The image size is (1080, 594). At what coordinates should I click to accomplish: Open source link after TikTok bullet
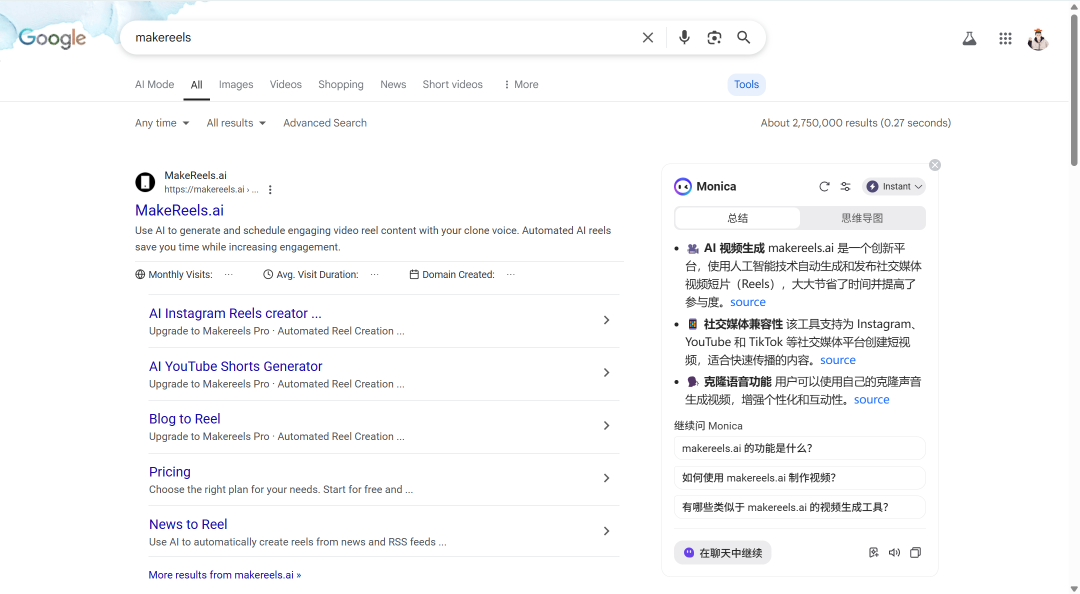pyautogui.click(x=838, y=360)
